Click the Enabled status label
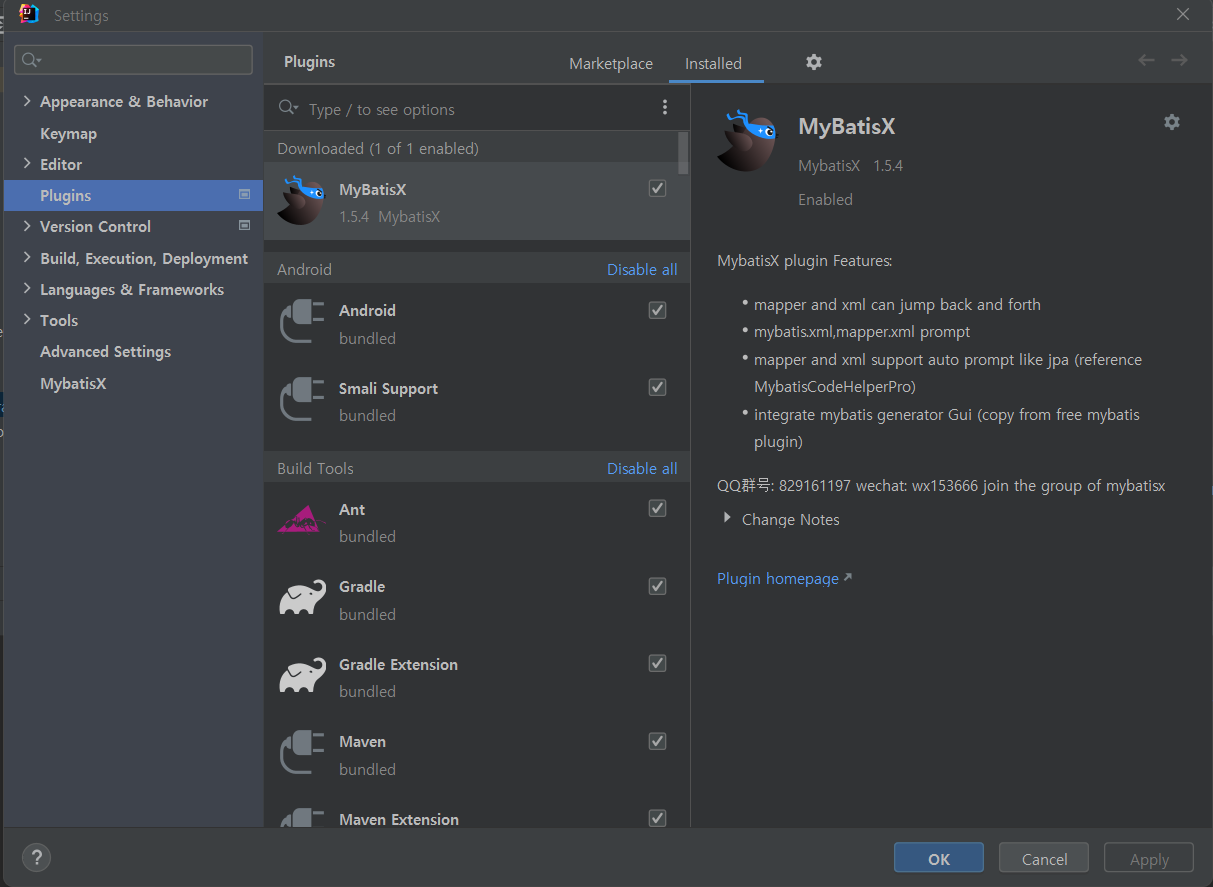Image resolution: width=1213 pixels, height=887 pixels. click(825, 199)
